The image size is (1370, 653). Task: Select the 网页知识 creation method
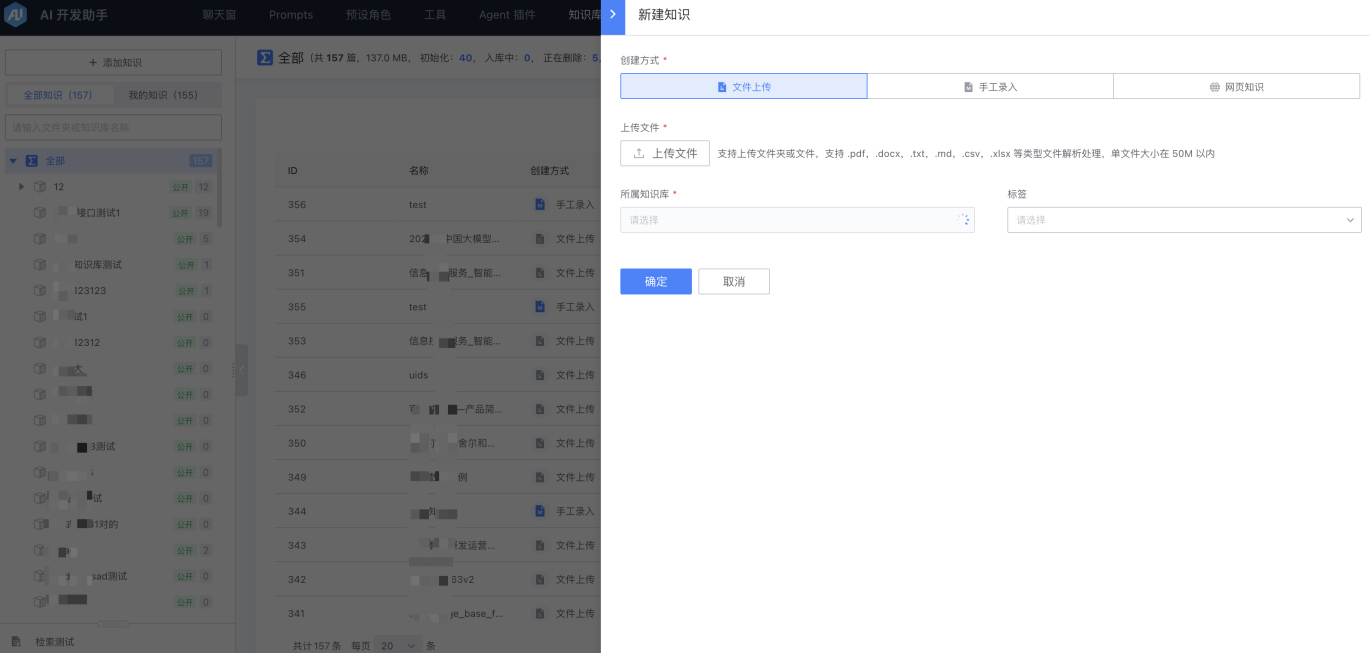[x=1236, y=86]
